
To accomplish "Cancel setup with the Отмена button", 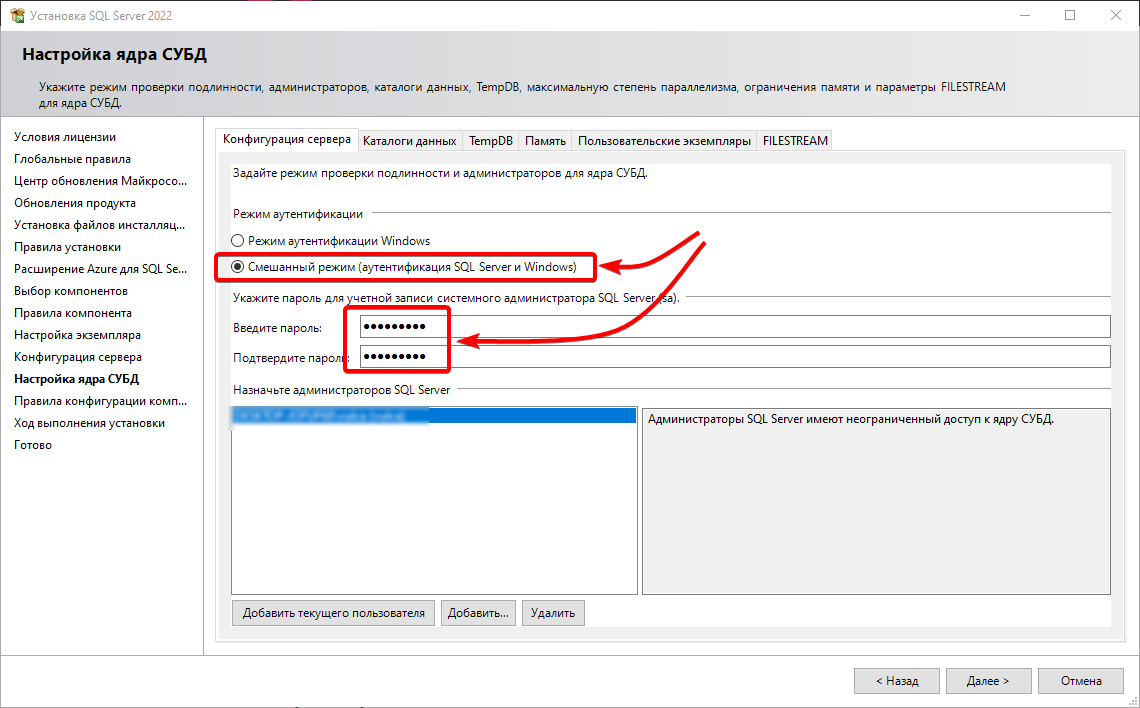I will coord(1081,681).
